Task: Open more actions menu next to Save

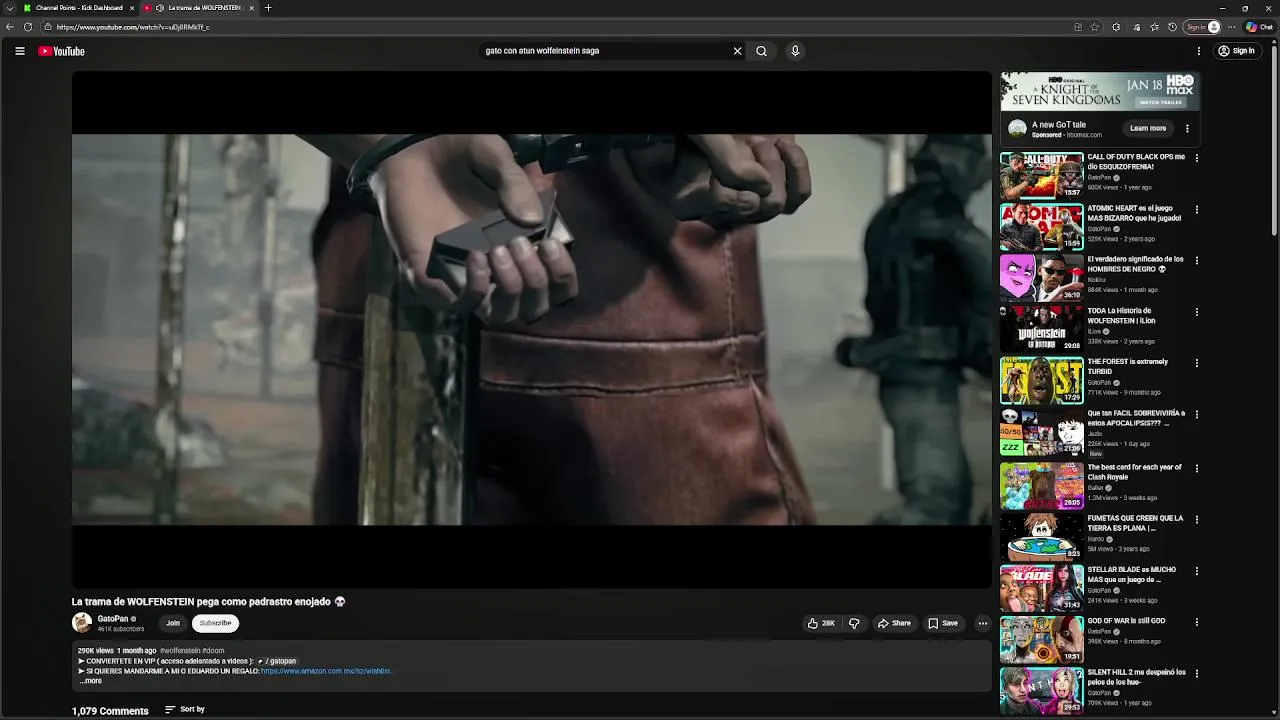Action: point(983,623)
